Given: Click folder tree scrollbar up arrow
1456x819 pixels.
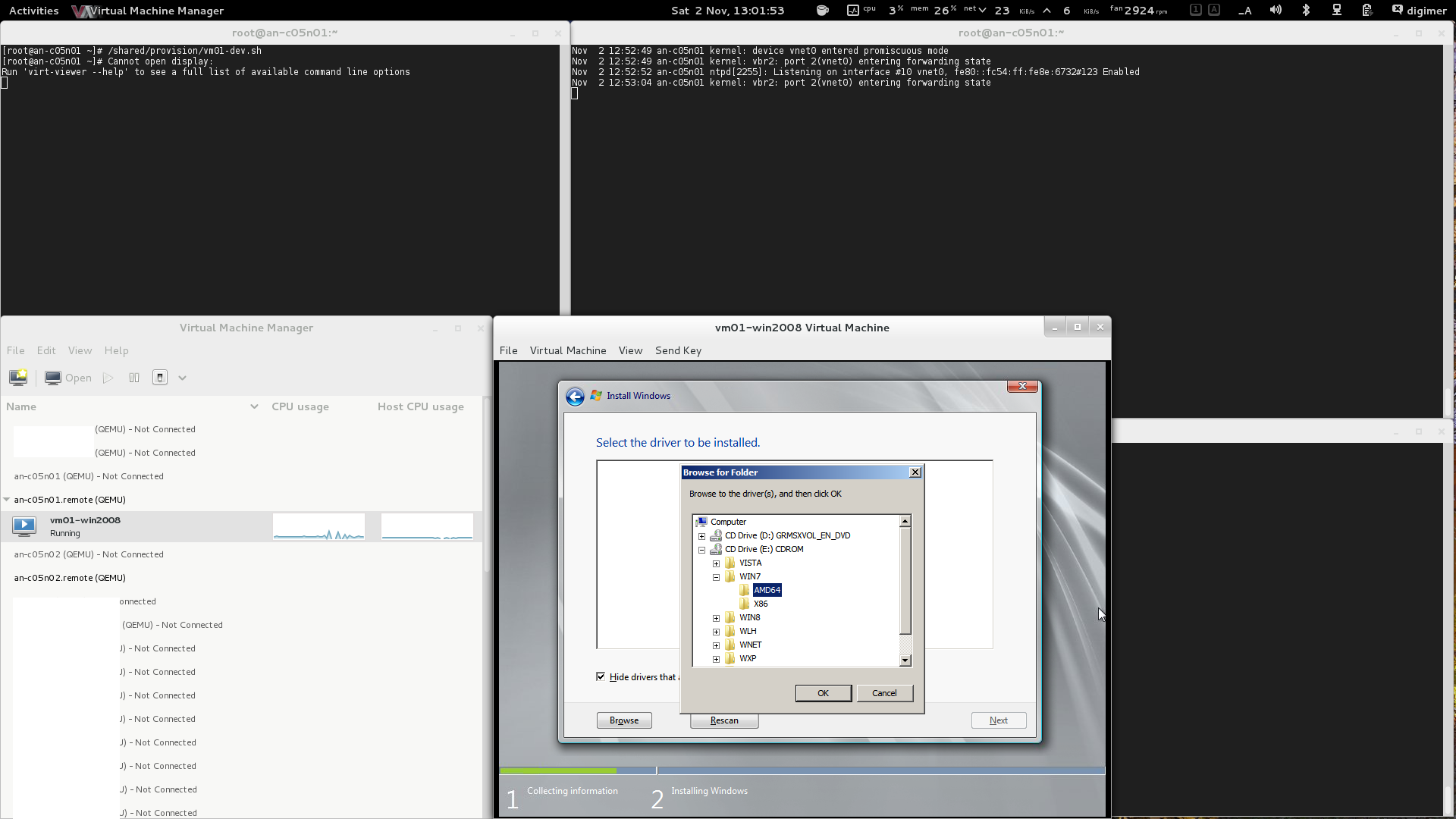Looking at the screenshot, I should click(905, 521).
